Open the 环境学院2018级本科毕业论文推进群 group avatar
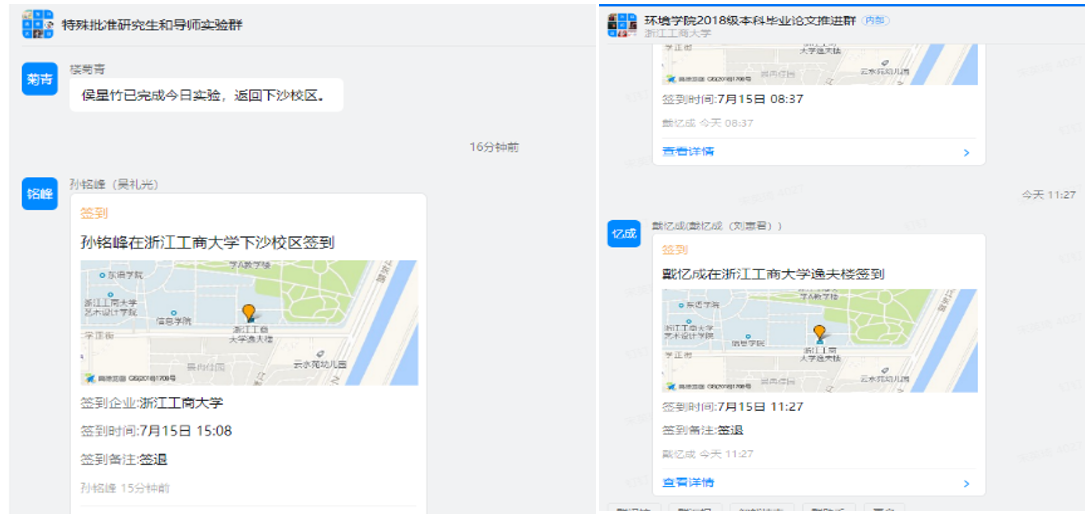The height and width of the screenshot is (517, 1085). [x=621, y=25]
